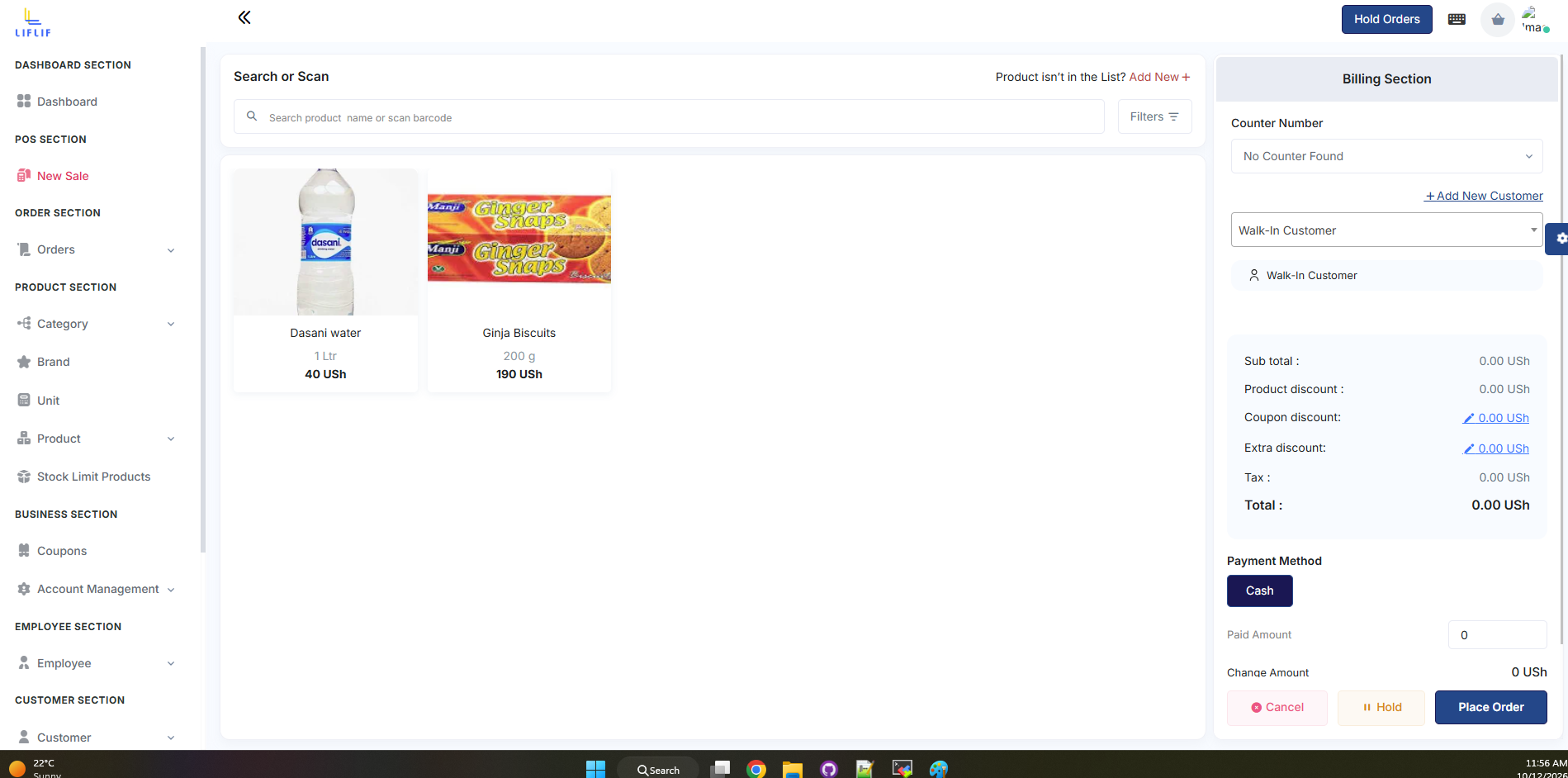Open the Walk-In Customer dropdown

(x=1386, y=230)
